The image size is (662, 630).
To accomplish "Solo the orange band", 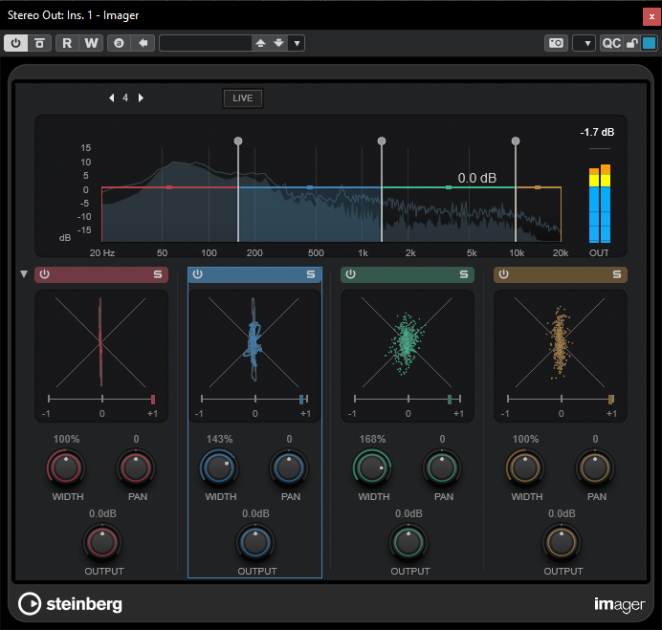I will [x=617, y=274].
